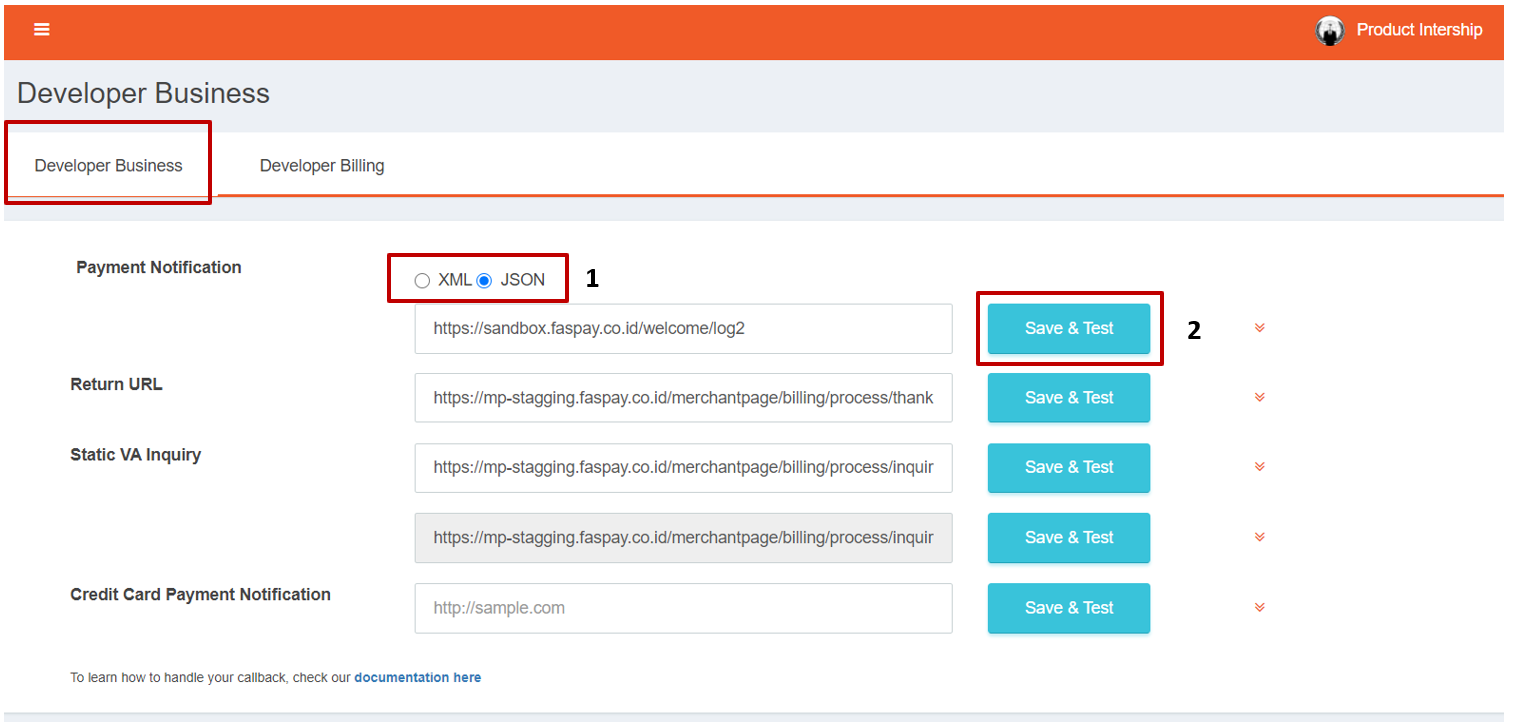Viewport: 1513px width, 724px height.
Task: Click the Payment Notification URL field
Action: (x=683, y=328)
